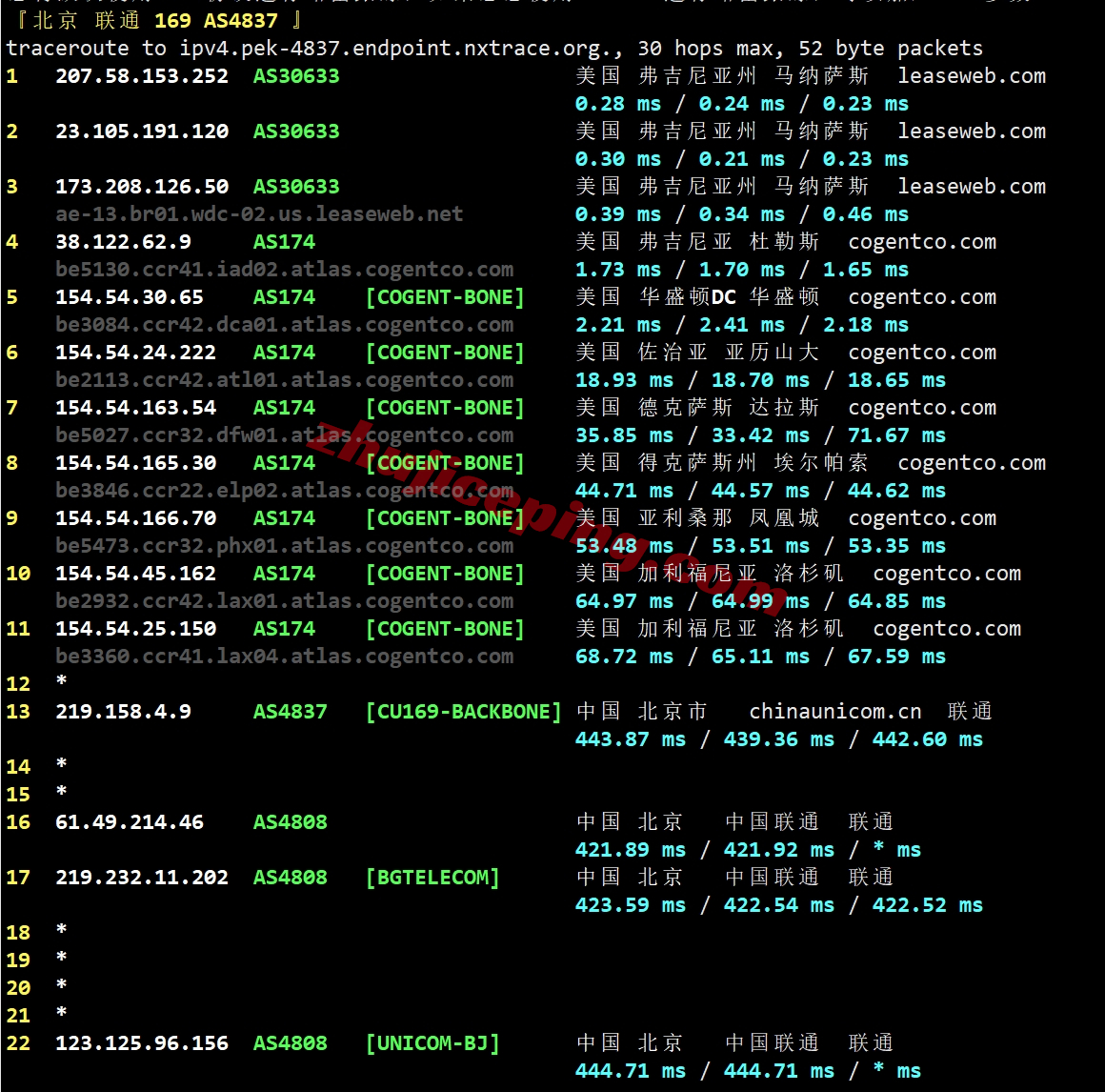Click [COGENT-BONE] tag at hop 5
The width and height of the screenshot is (1105, 1092).
click(x=445, y=297)
